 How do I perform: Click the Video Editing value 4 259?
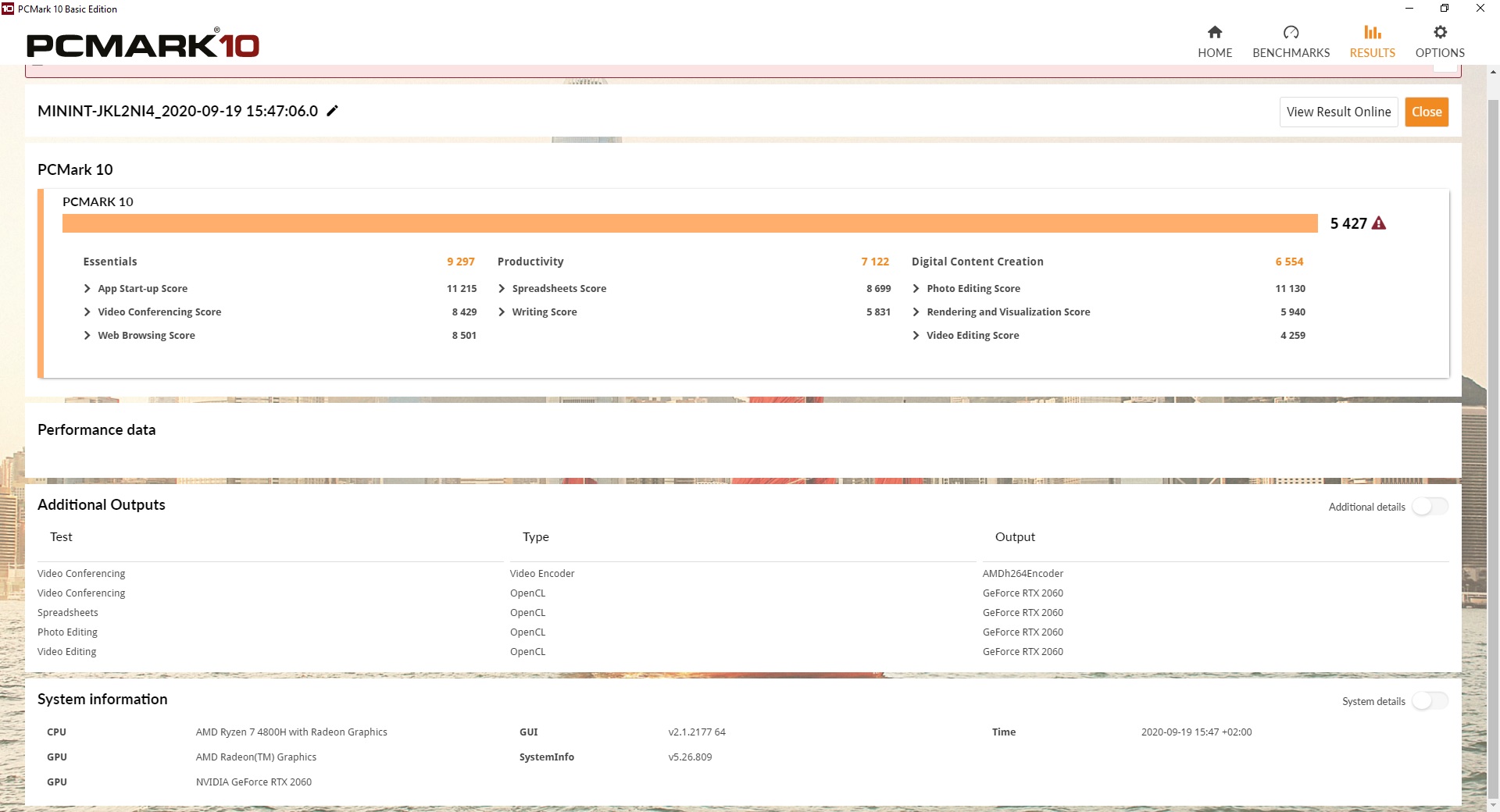pos(1293,336)
